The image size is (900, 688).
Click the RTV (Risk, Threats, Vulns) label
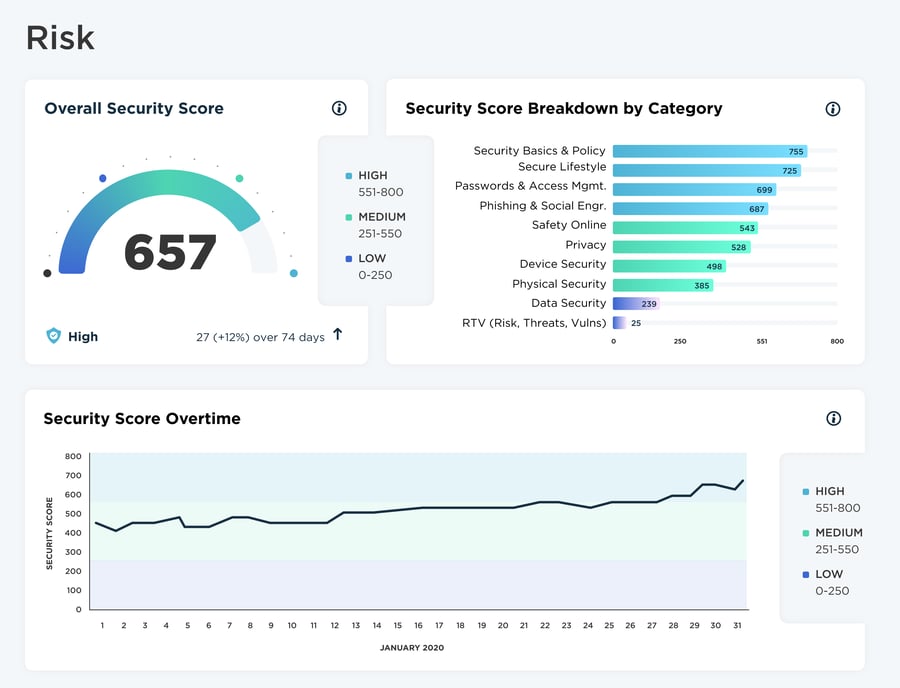534,323
